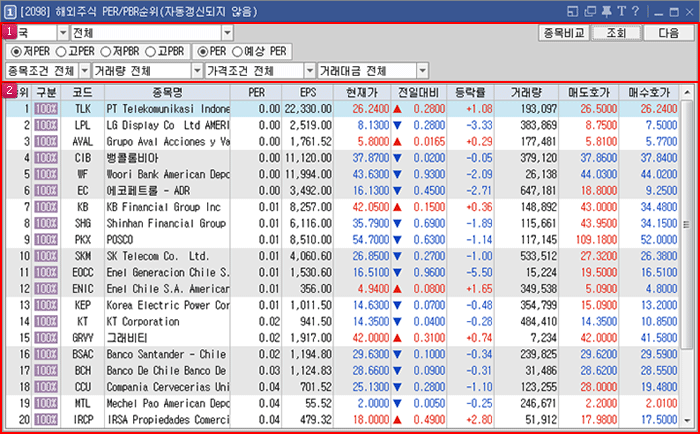Screen dimensions: 700x434
Task: Click the 100% badge in the WF row
Action: (x=46, y=174)
